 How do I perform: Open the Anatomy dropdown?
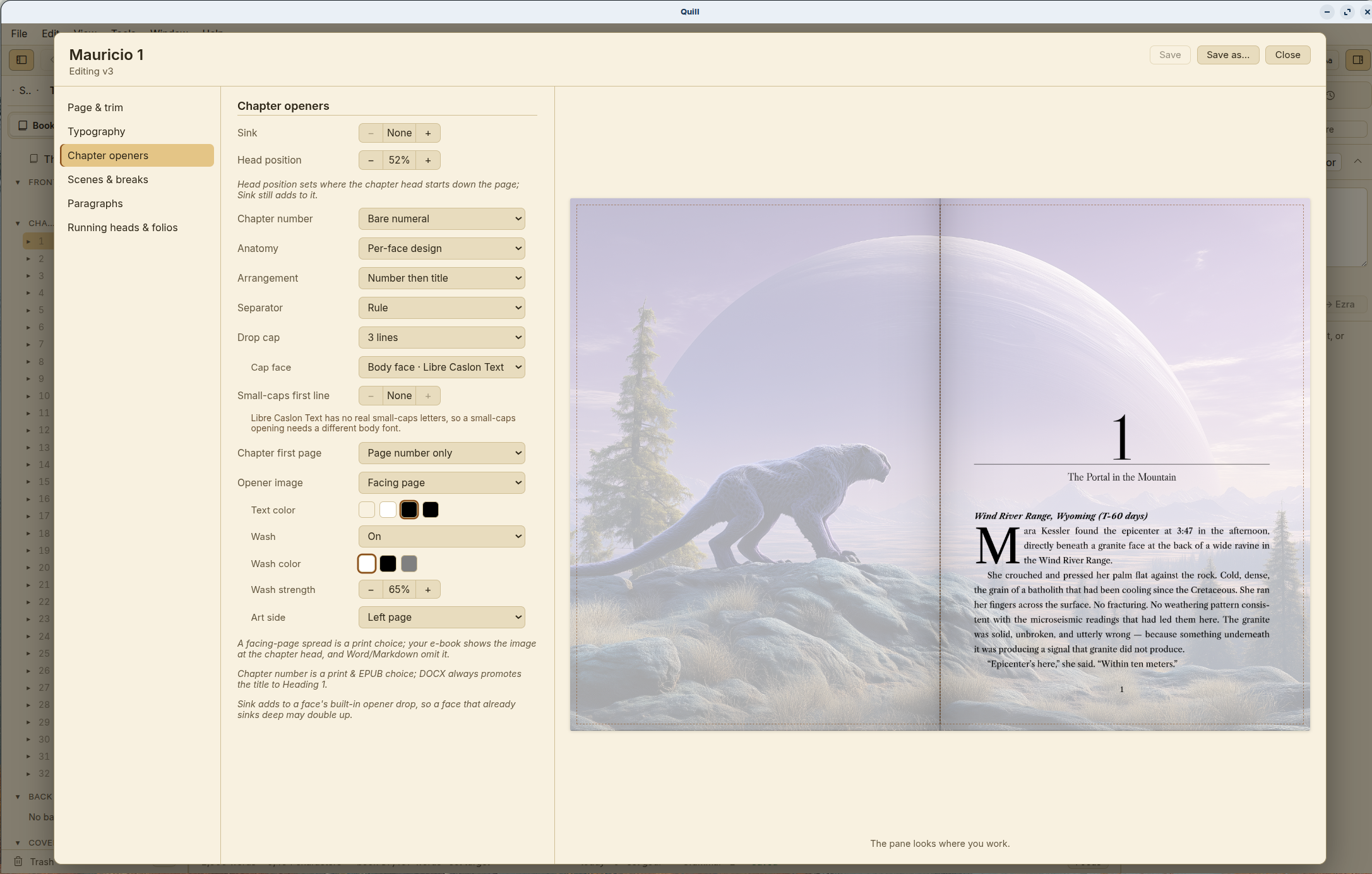click(x=442, y=249)
